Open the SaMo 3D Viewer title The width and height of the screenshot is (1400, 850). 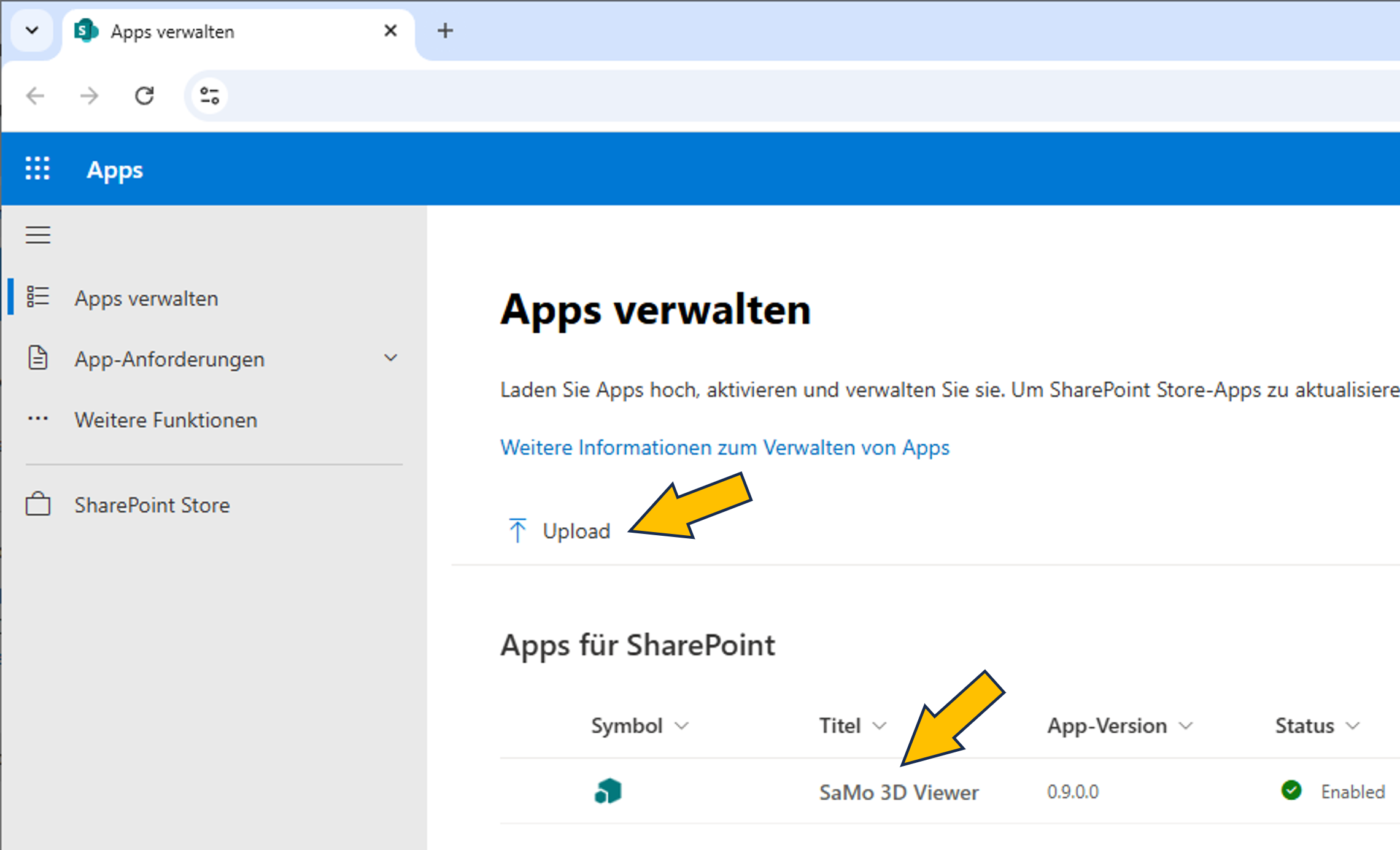899,792
